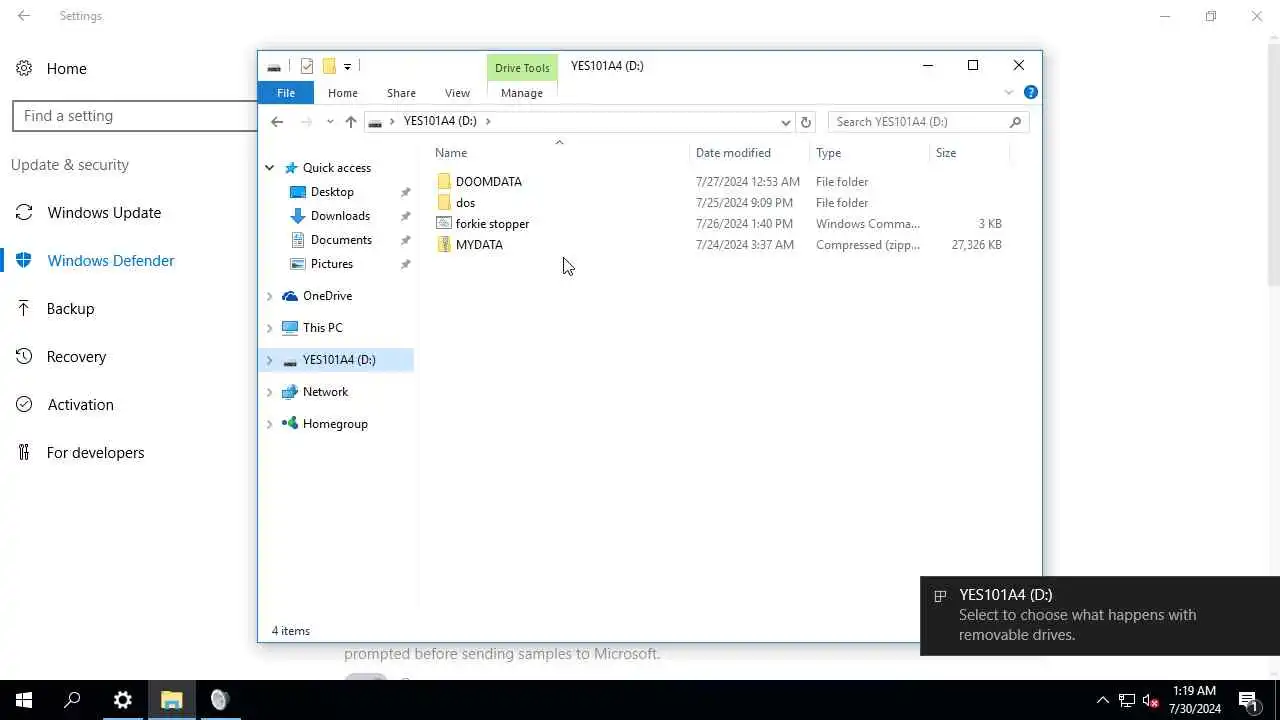
Task: Click the search magnifier icon in Explorer
Action: [x=1015, y=121]
